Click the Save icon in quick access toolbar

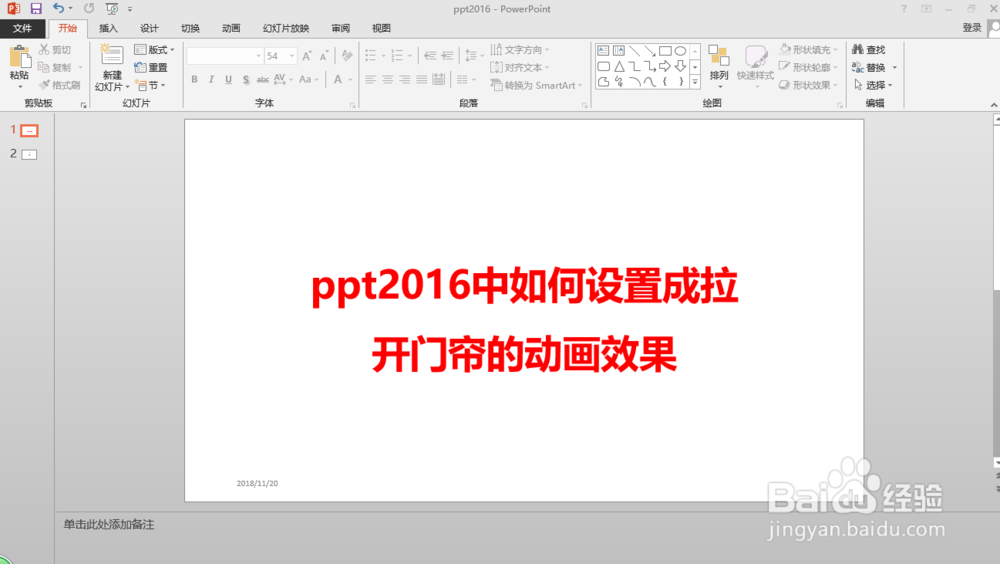pyautogui.click(x=36, y=9)
